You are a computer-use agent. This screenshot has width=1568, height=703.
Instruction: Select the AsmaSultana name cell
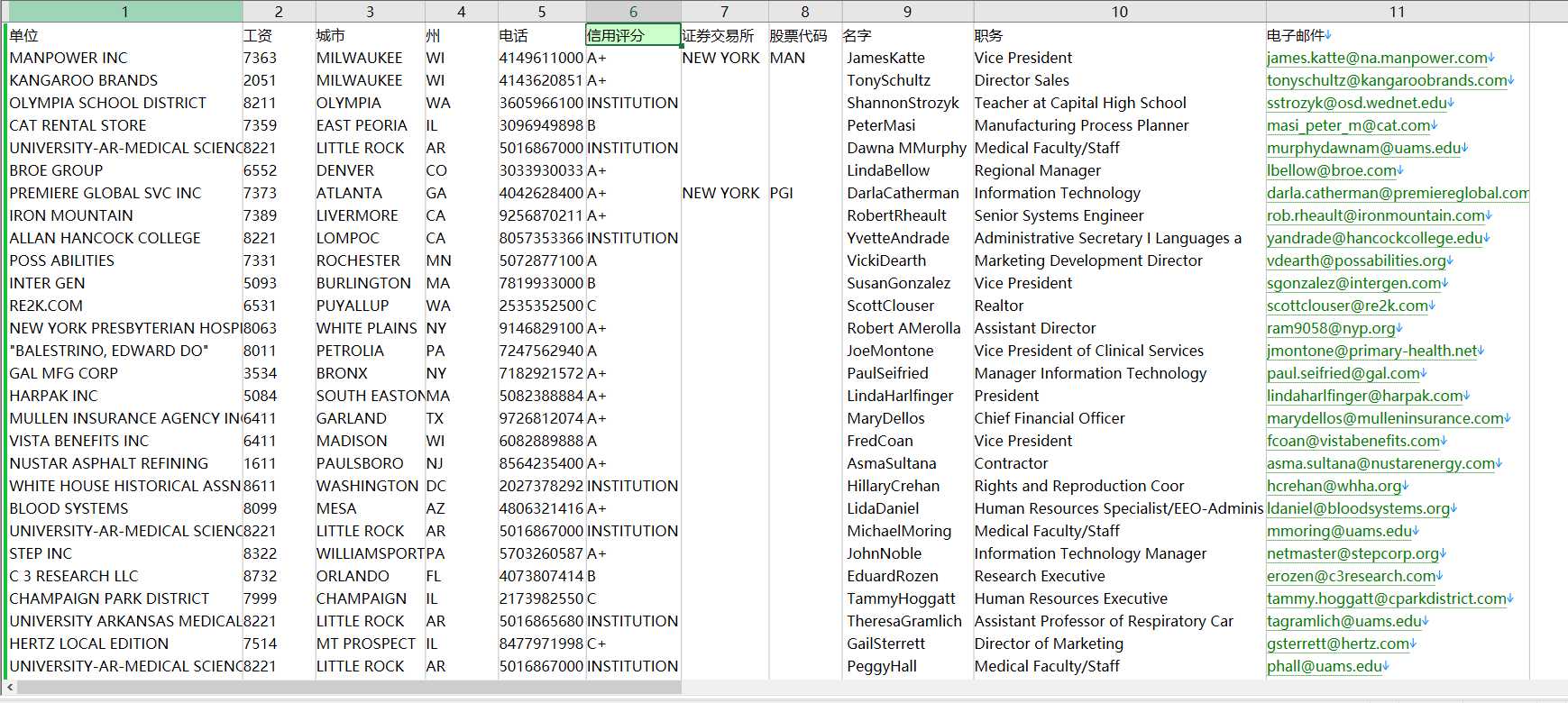(x=907, y=463)
